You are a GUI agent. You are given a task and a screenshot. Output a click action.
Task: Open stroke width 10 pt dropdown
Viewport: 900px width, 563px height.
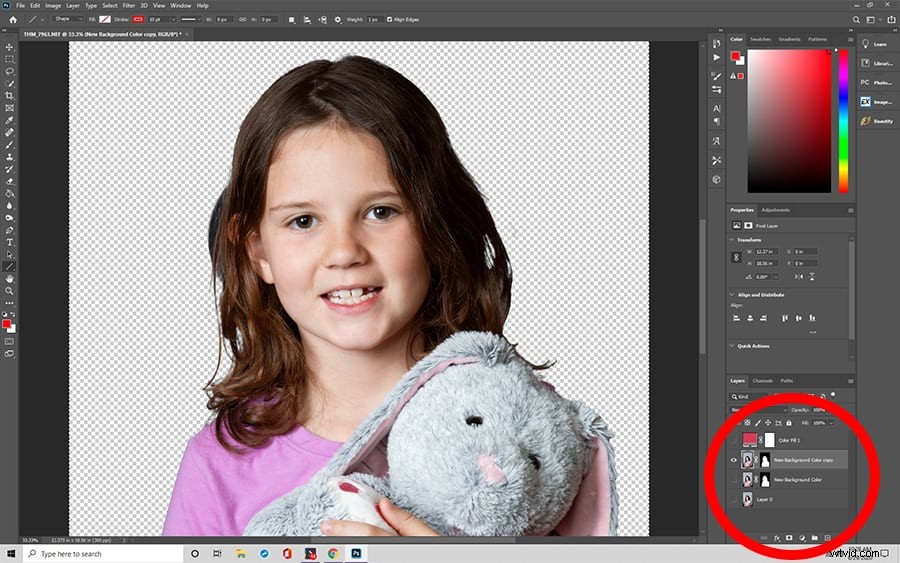(173, 20)
